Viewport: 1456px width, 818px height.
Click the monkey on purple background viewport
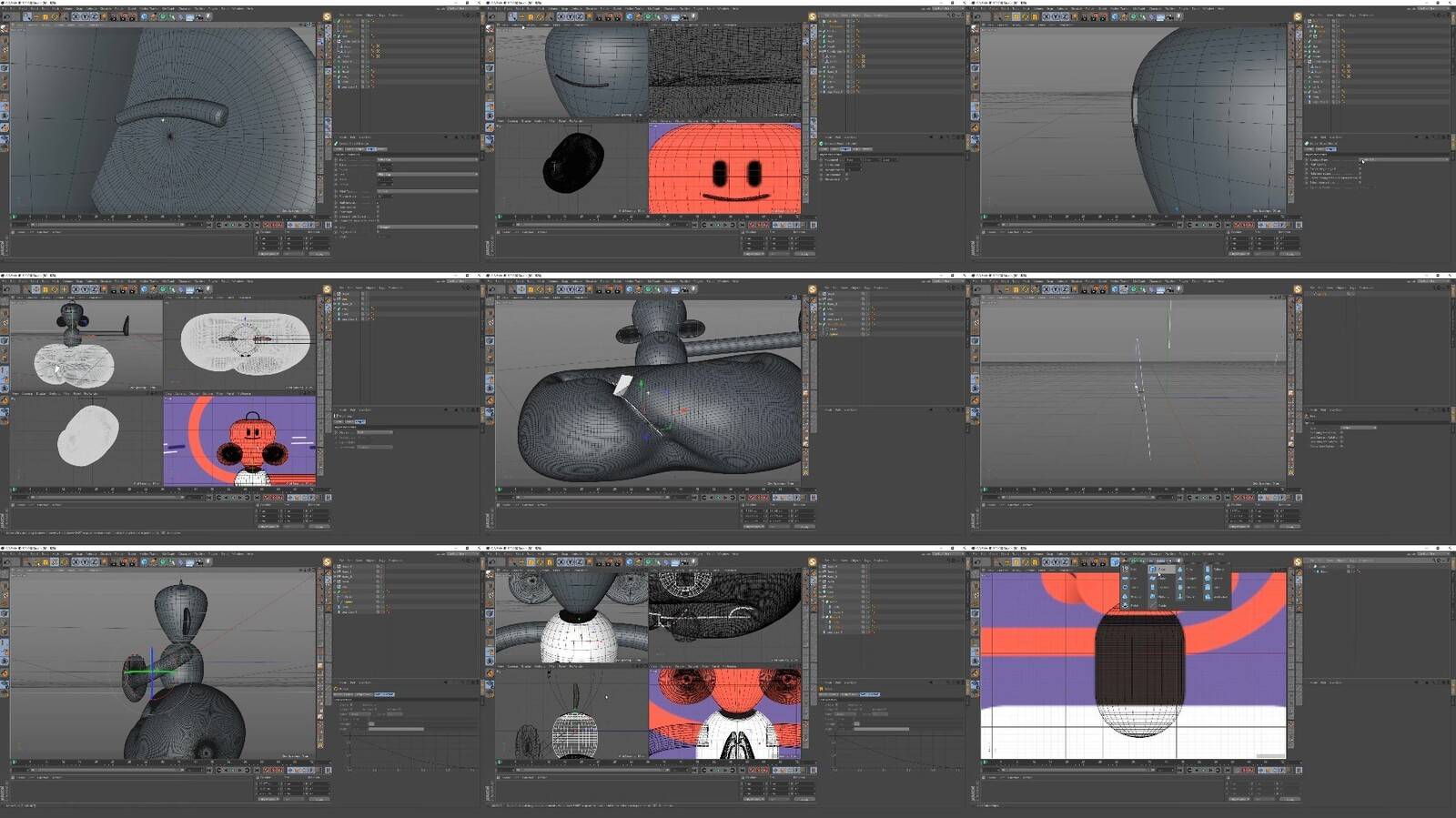(239, 442)
